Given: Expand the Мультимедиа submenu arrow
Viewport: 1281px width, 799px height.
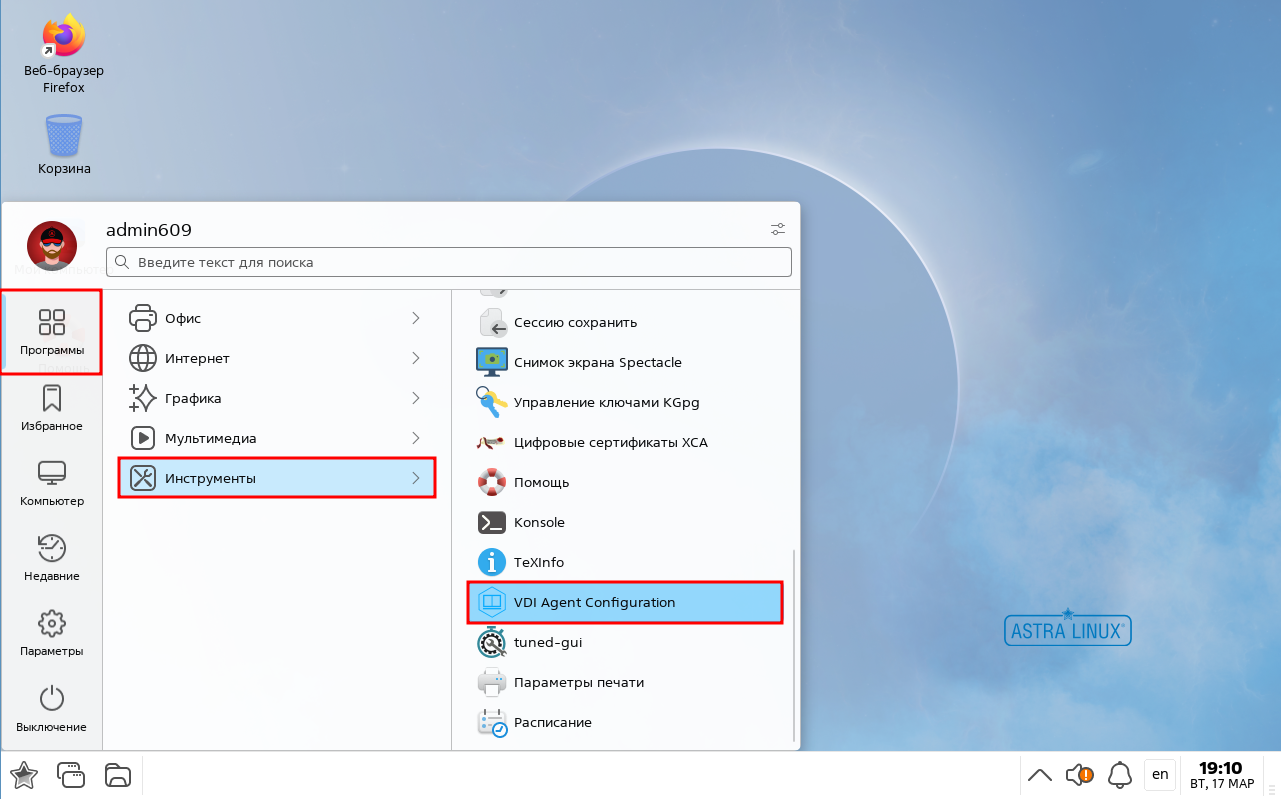Looking at the screenshot, I should point(416,438).
